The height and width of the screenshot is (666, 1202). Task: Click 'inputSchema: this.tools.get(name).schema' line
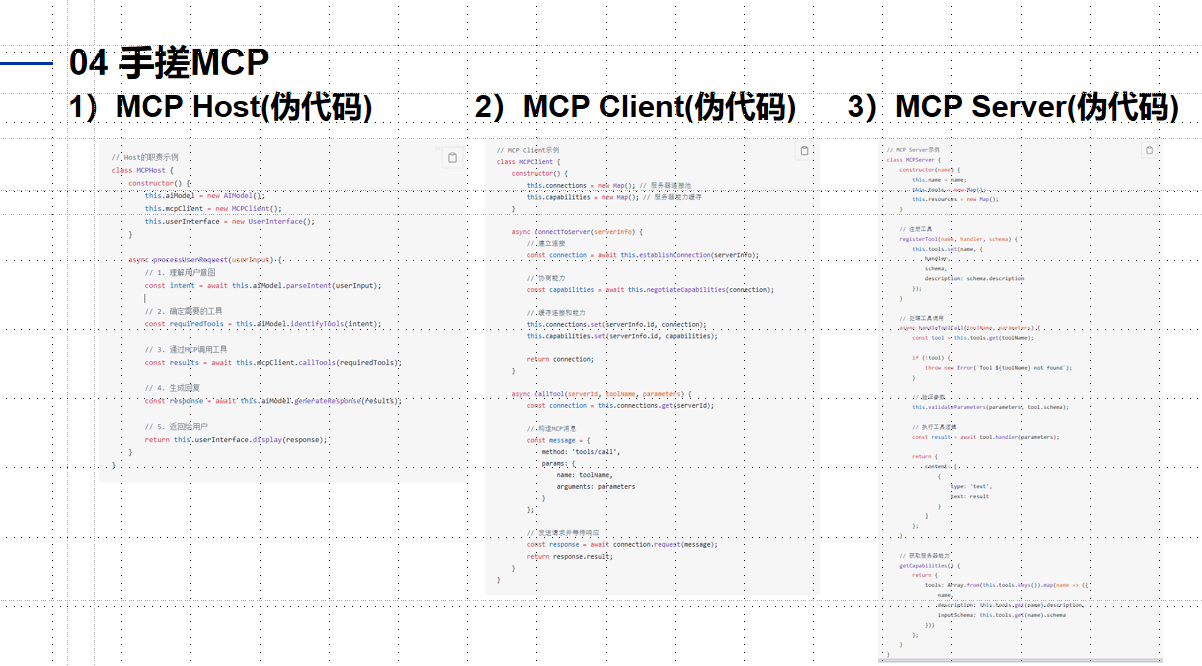click(x=1001, y=615)
